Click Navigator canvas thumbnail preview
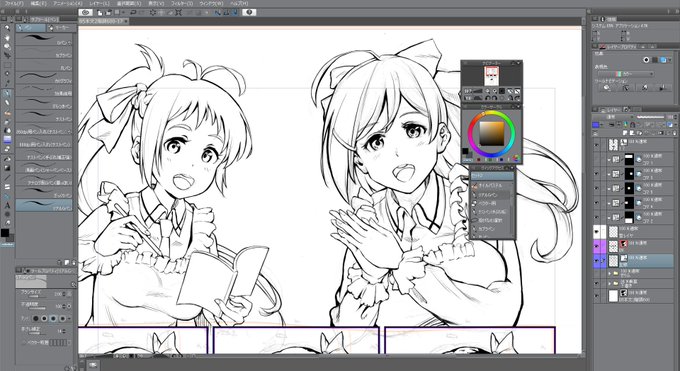Viewport: 680px width, 371px height. point(492,76)
